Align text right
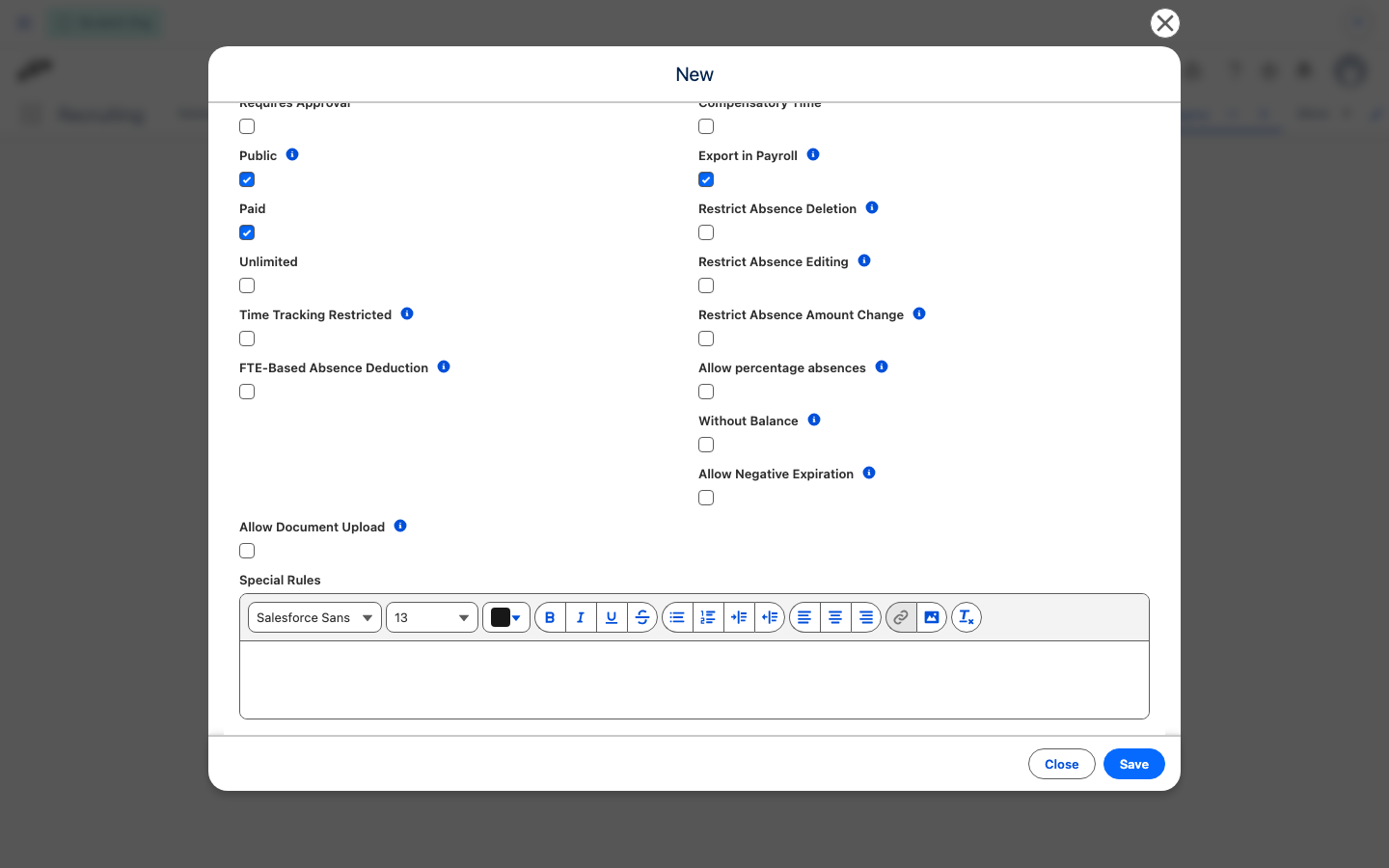Viewport: 1389px width, 868px height. (x=866, y=617)
